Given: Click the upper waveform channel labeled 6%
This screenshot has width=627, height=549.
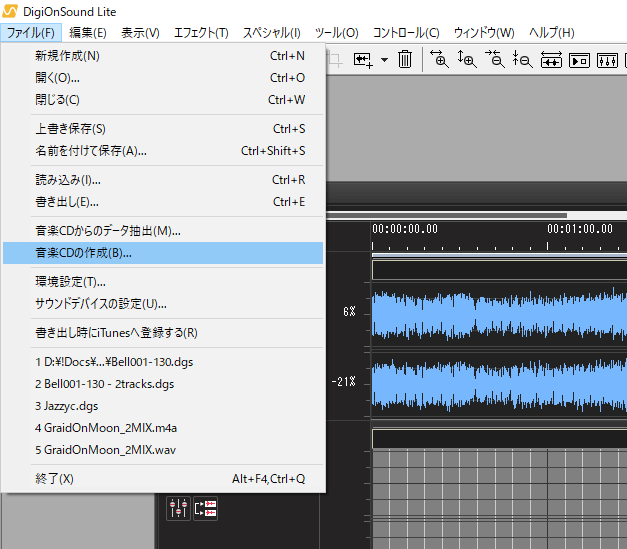Looking at the screenshot, I should pos(499,315).
